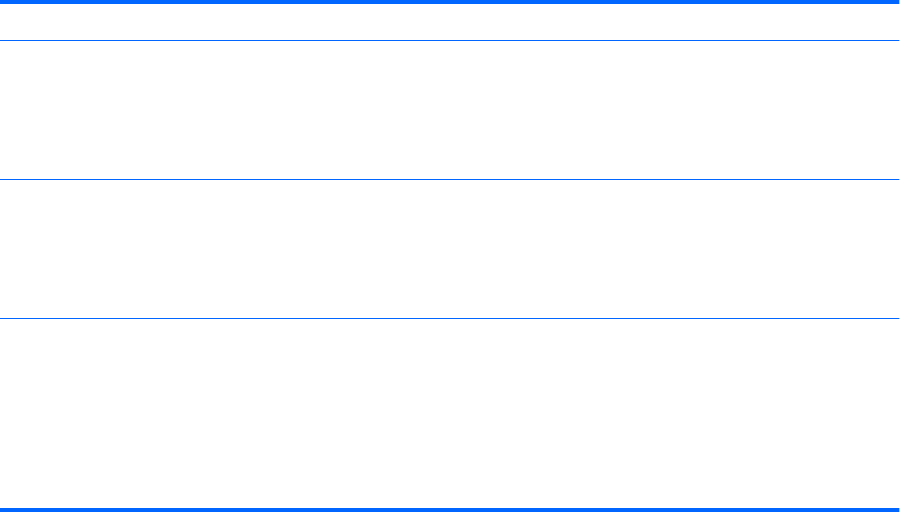
Task: Click the third empty table row
Action: click(450, 413)
